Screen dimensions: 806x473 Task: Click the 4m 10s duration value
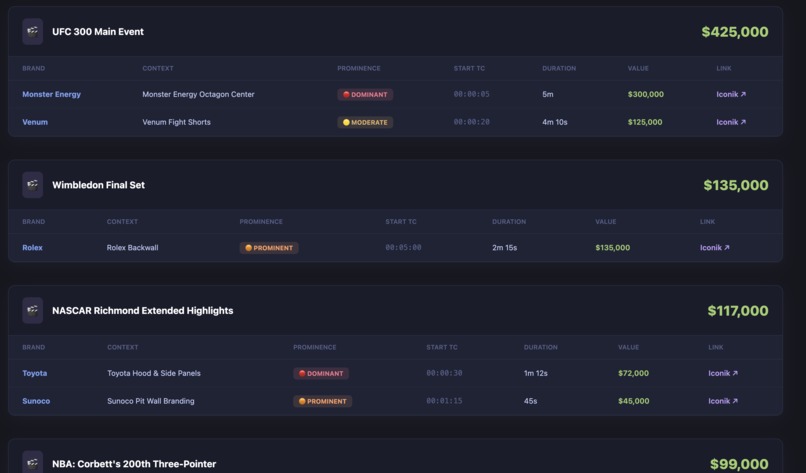(555, 122)
